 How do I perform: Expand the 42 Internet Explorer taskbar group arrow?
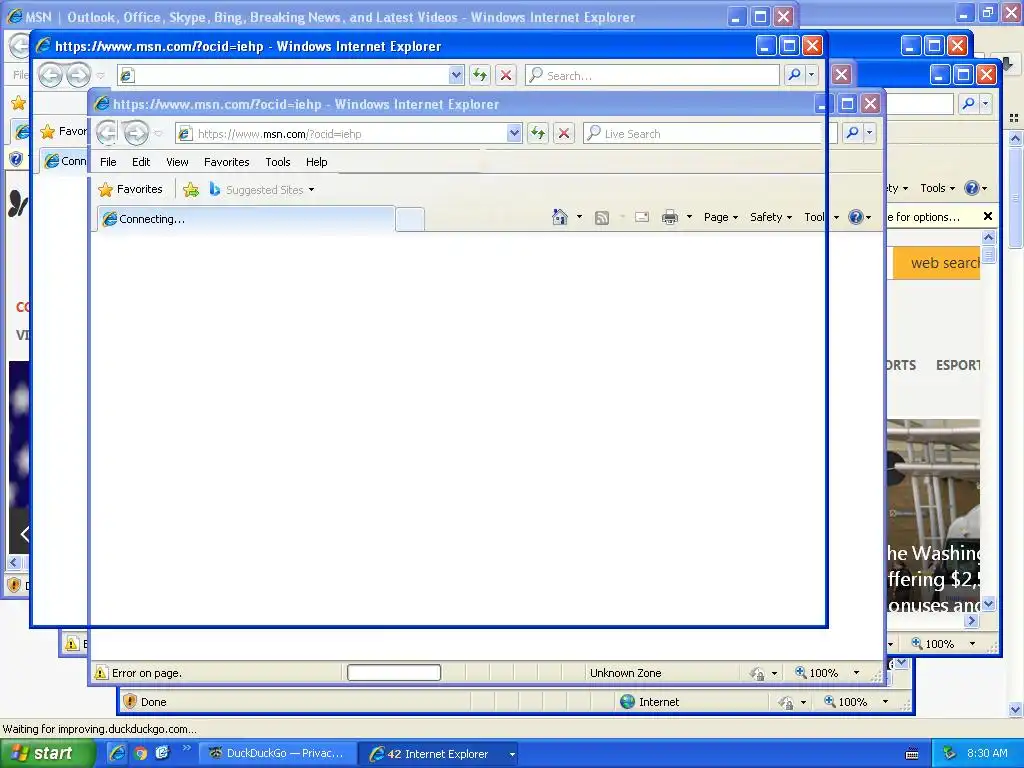tap(512, 754)
